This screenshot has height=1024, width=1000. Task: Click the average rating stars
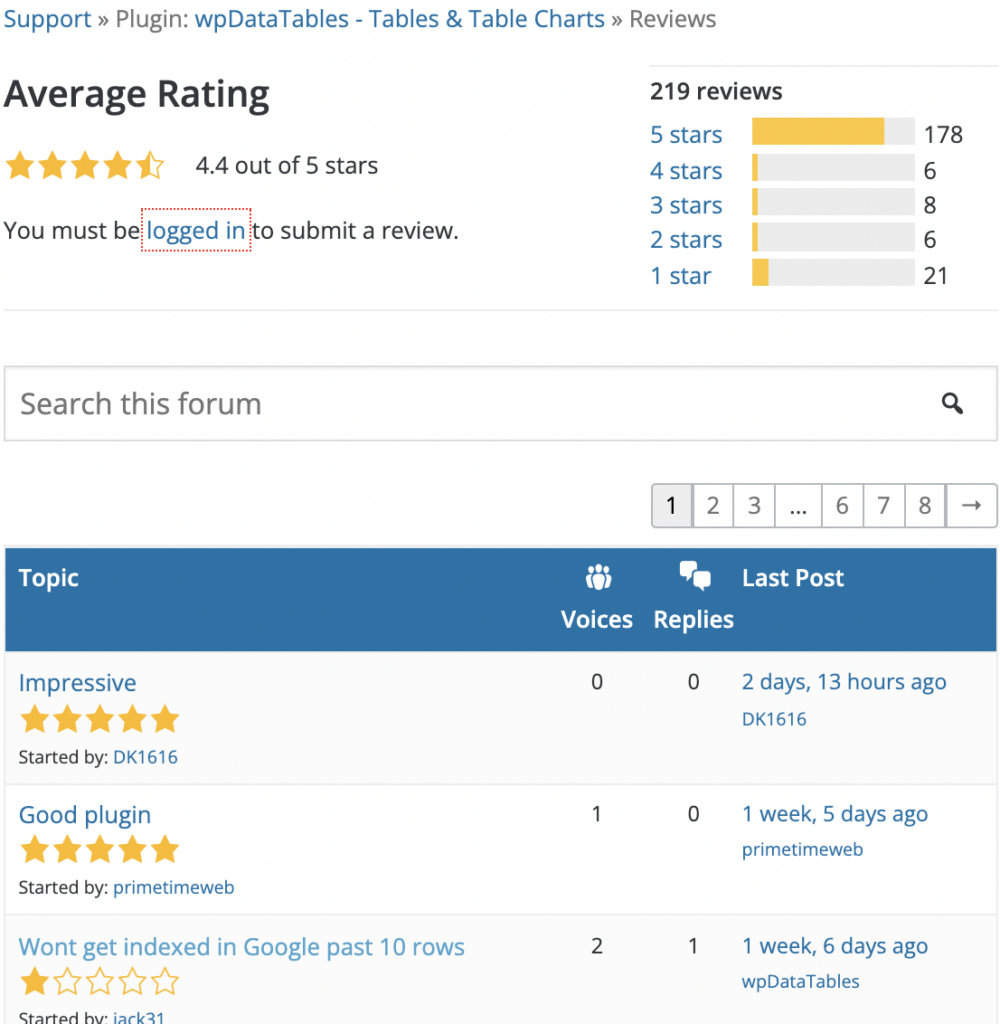tap(85, 165)
